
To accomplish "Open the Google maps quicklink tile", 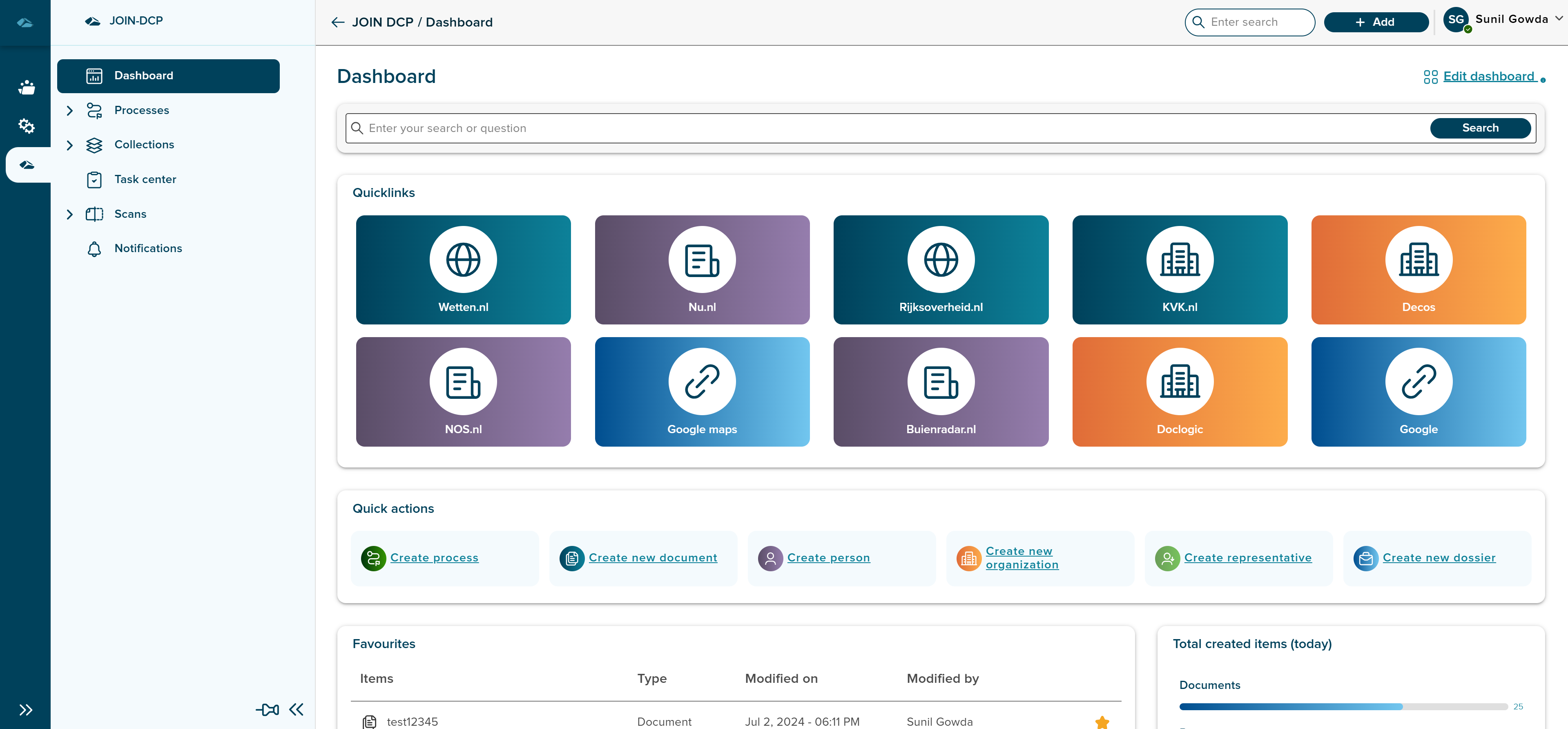I will [702, 391].
